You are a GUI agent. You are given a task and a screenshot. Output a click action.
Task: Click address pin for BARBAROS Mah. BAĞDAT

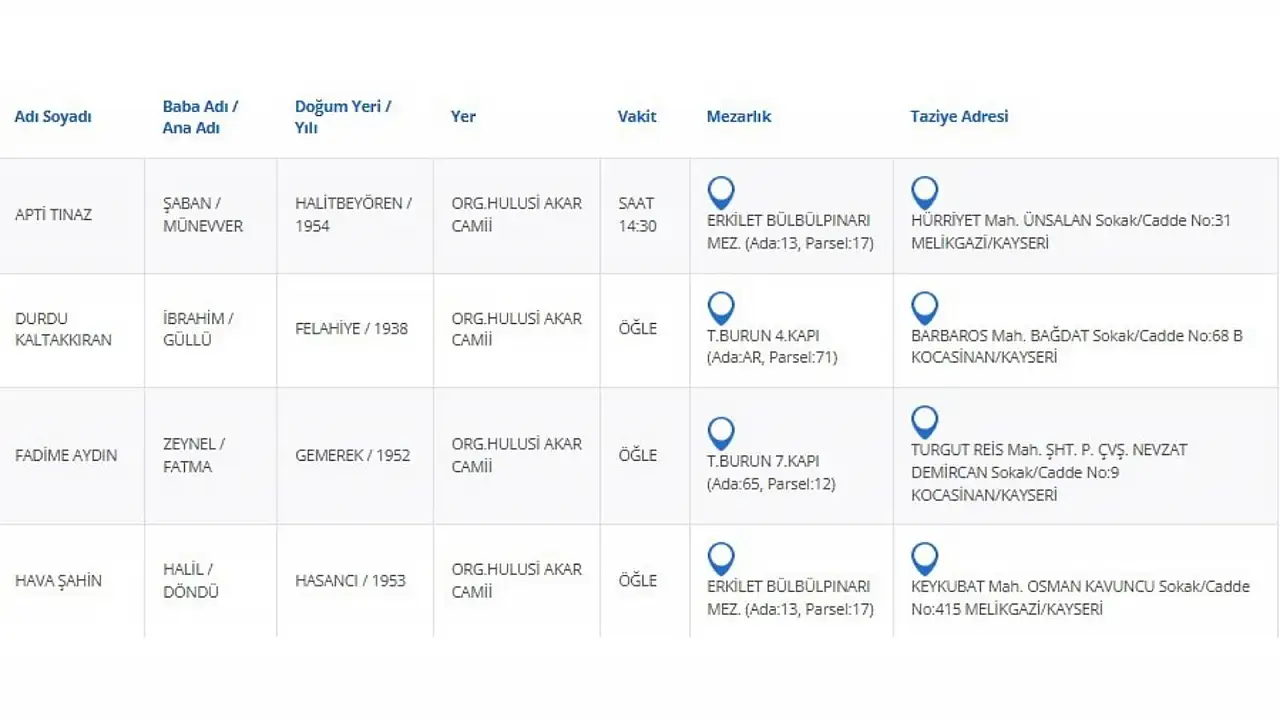(924, 308)
